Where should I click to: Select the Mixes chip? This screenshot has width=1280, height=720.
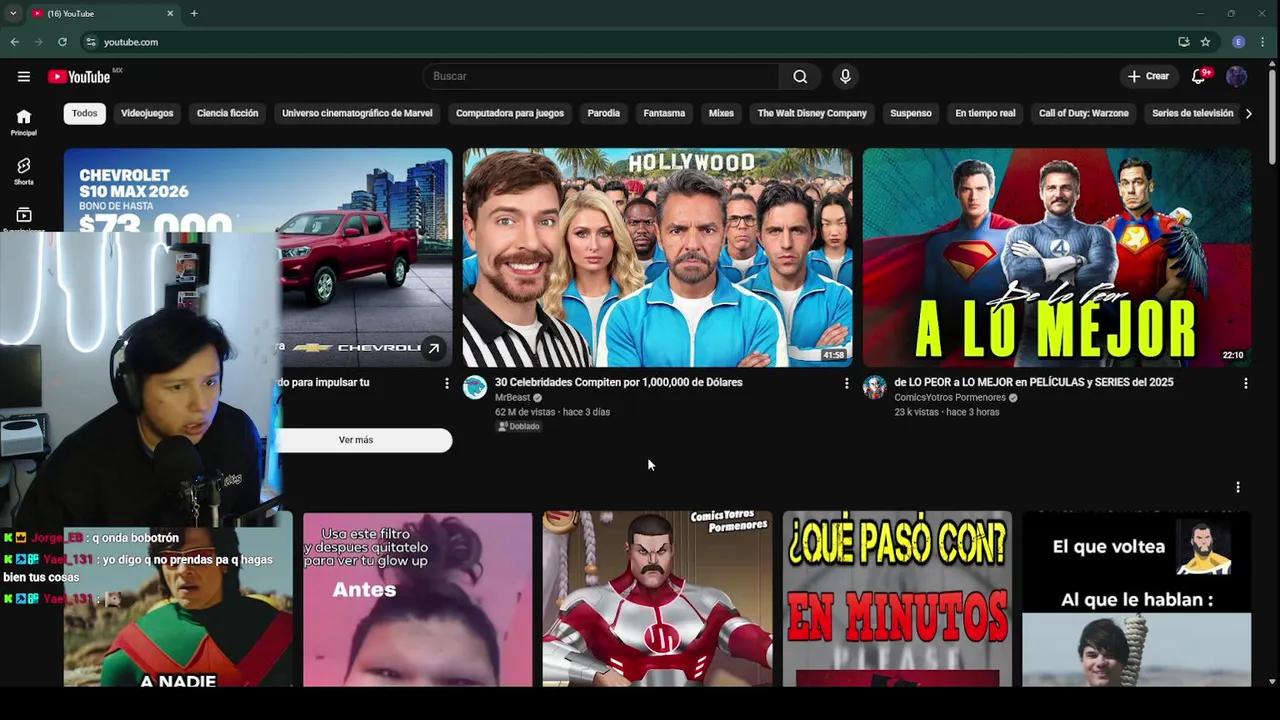pyautogui.click(x=721, y=113)
